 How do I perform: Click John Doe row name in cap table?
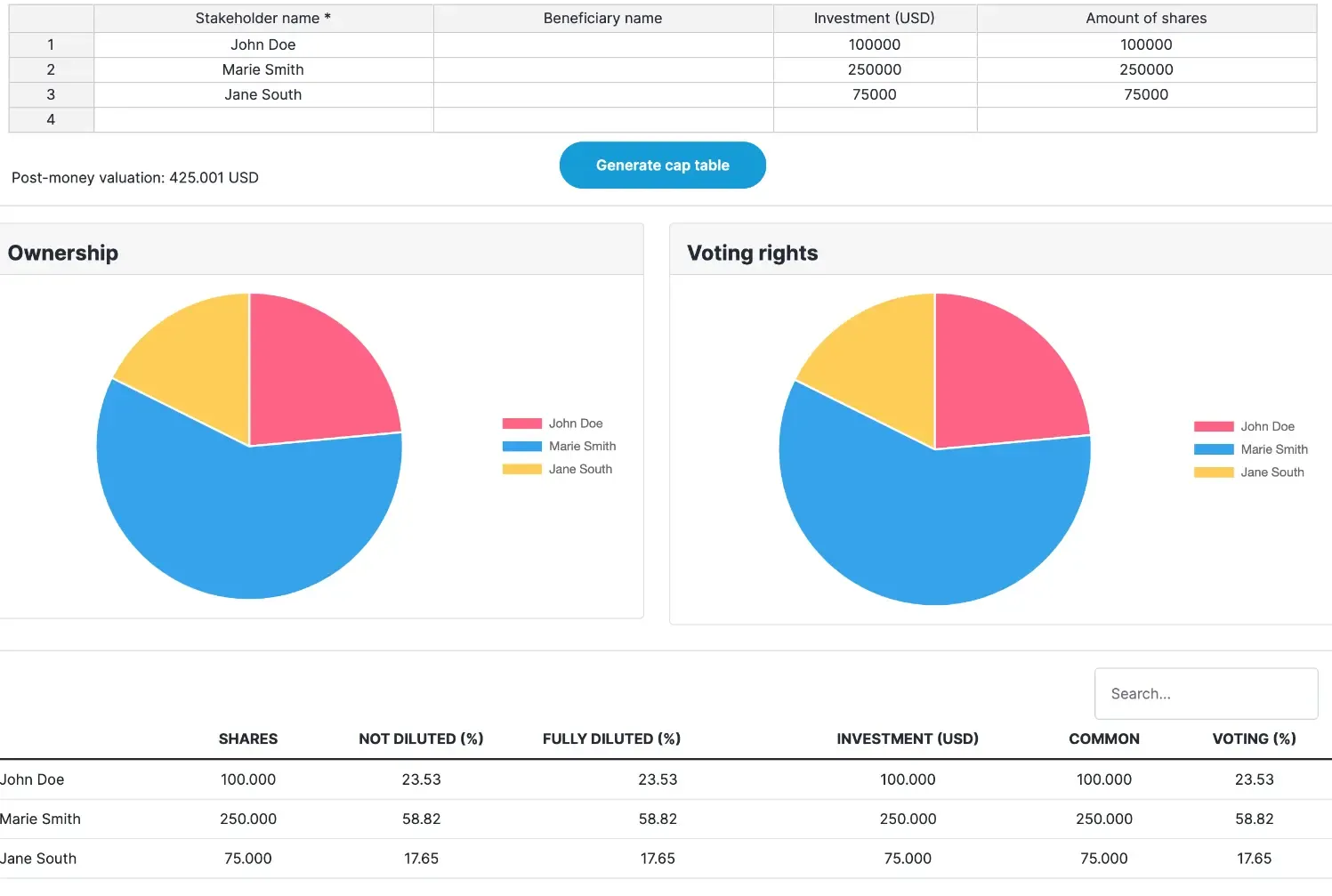[32, 780]
